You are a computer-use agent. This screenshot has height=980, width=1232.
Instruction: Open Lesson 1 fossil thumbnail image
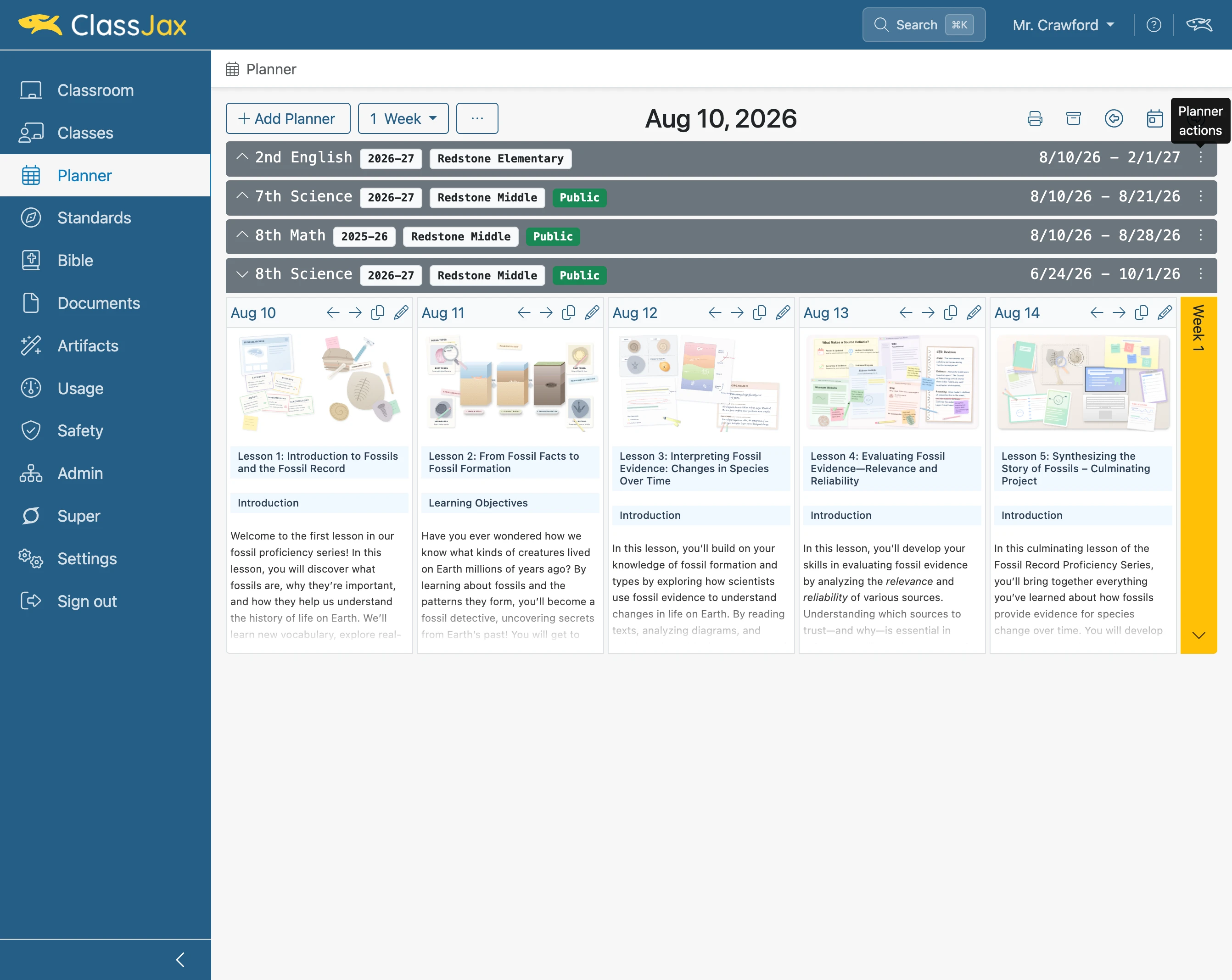pos(319,383)
